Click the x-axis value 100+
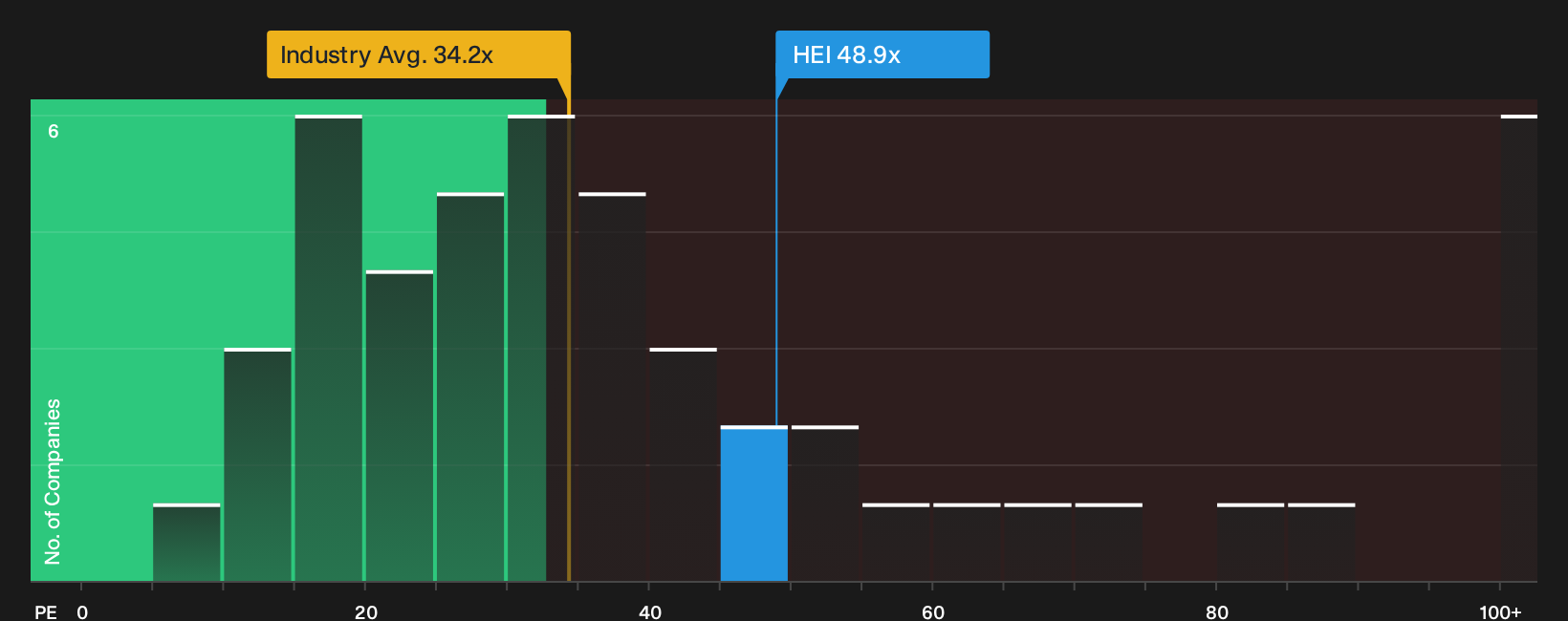This screenshot has height=621, width=1568. (x=1500, y=612)
